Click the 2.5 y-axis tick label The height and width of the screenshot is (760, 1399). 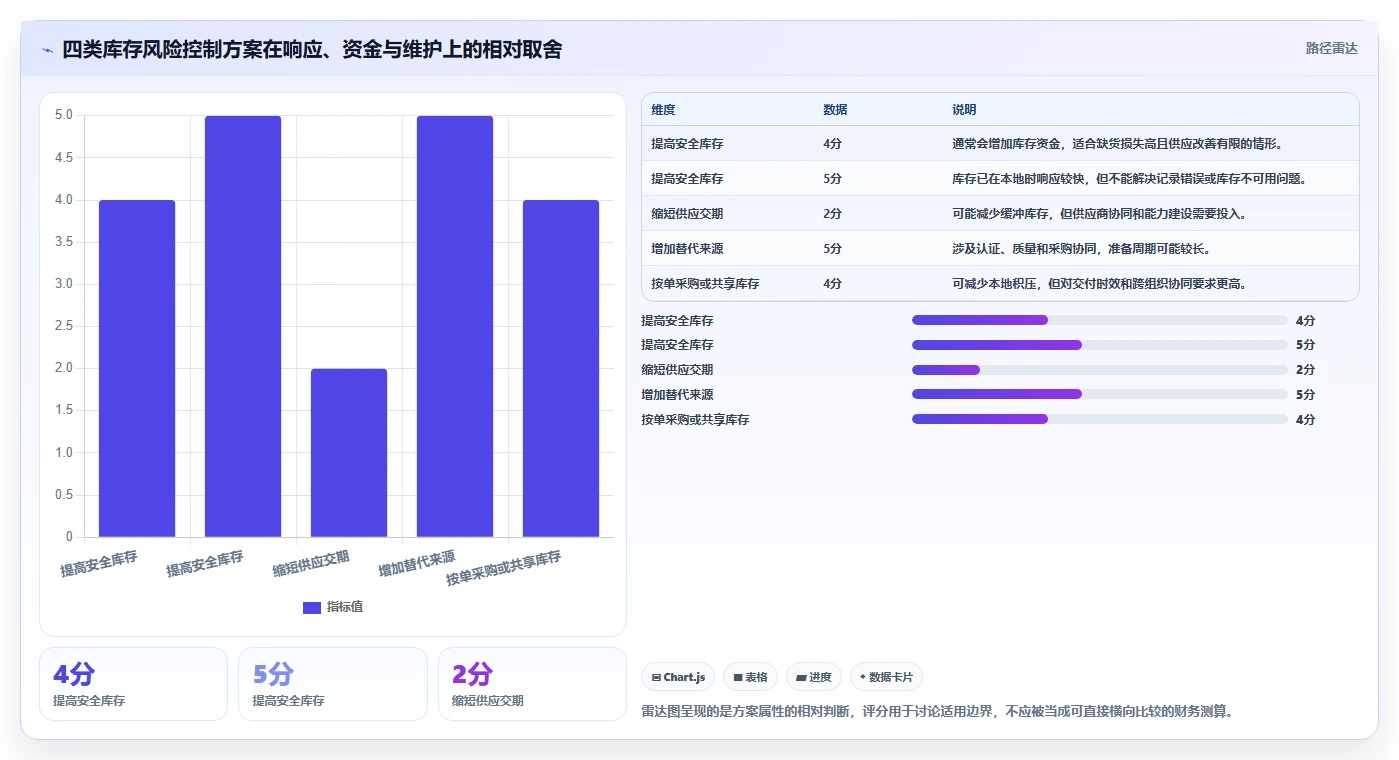click(x=63, y=326)
